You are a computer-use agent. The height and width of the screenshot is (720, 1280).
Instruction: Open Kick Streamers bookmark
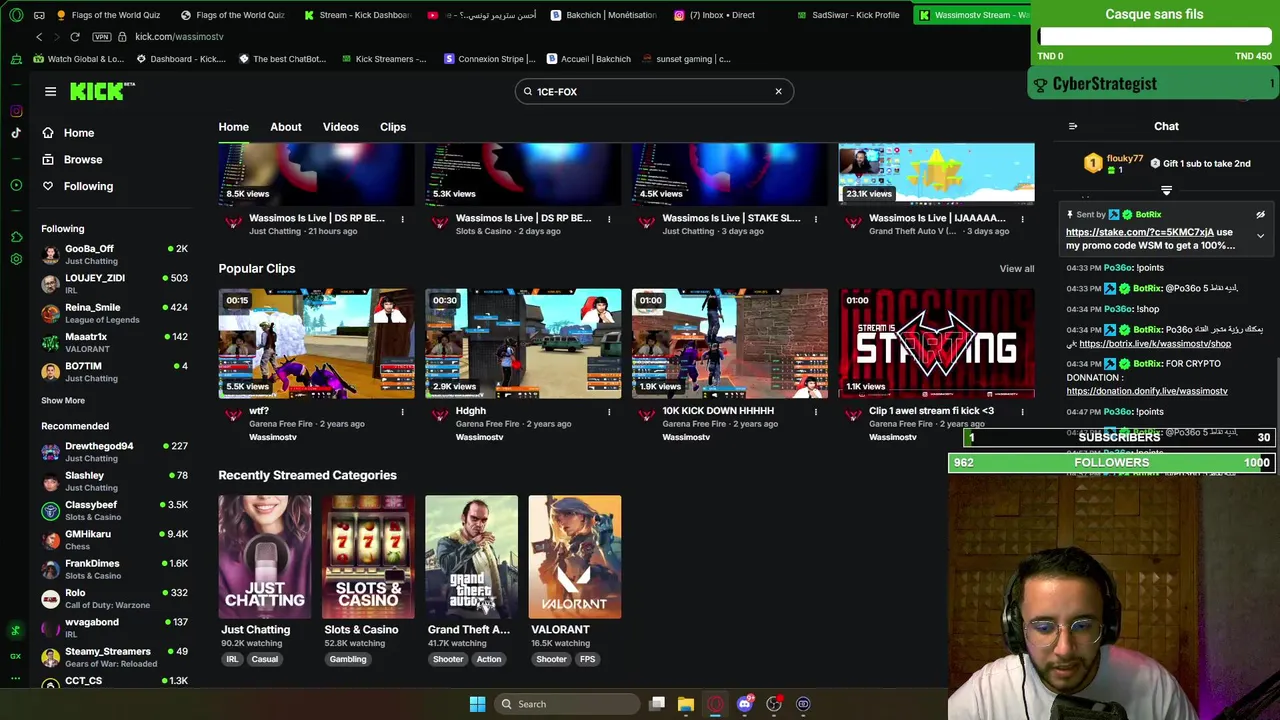coord(383,59)
